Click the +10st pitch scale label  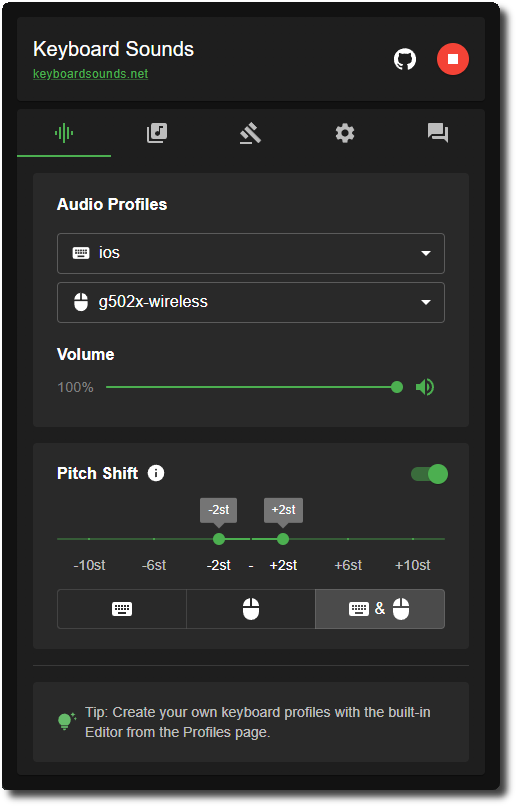[413, 565]
